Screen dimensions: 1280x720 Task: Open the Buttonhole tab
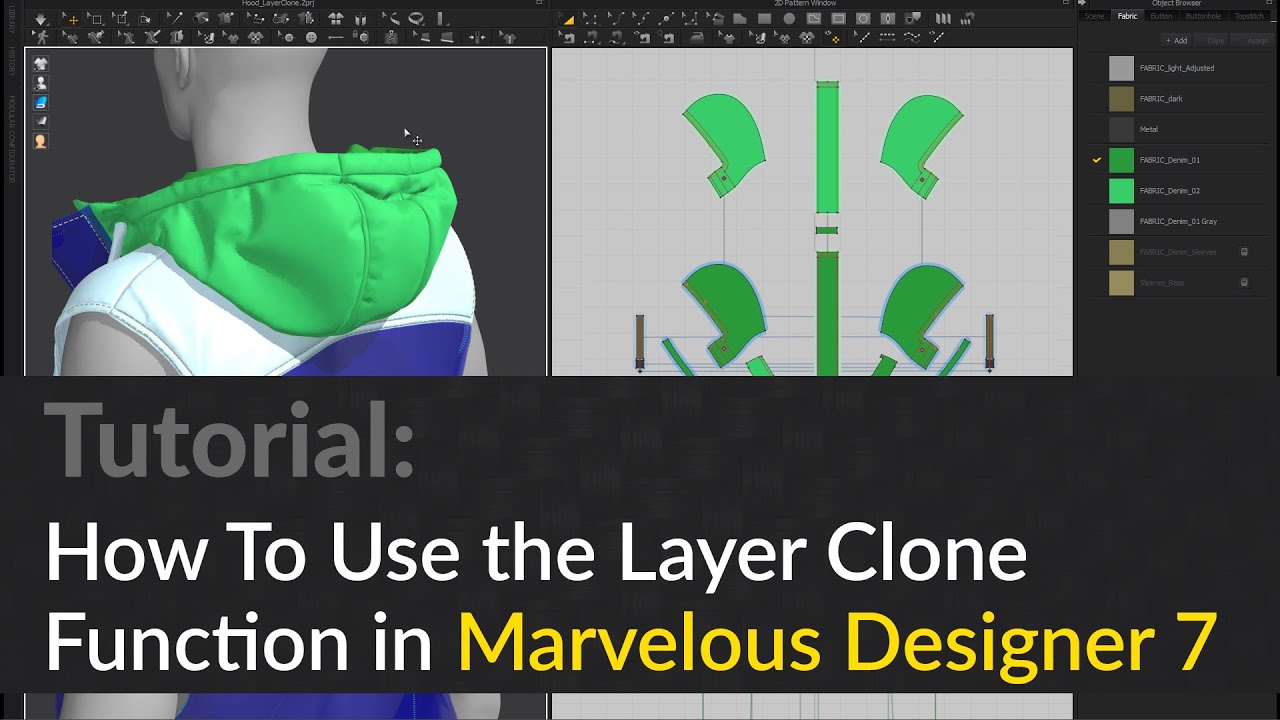pos(1203,16)
